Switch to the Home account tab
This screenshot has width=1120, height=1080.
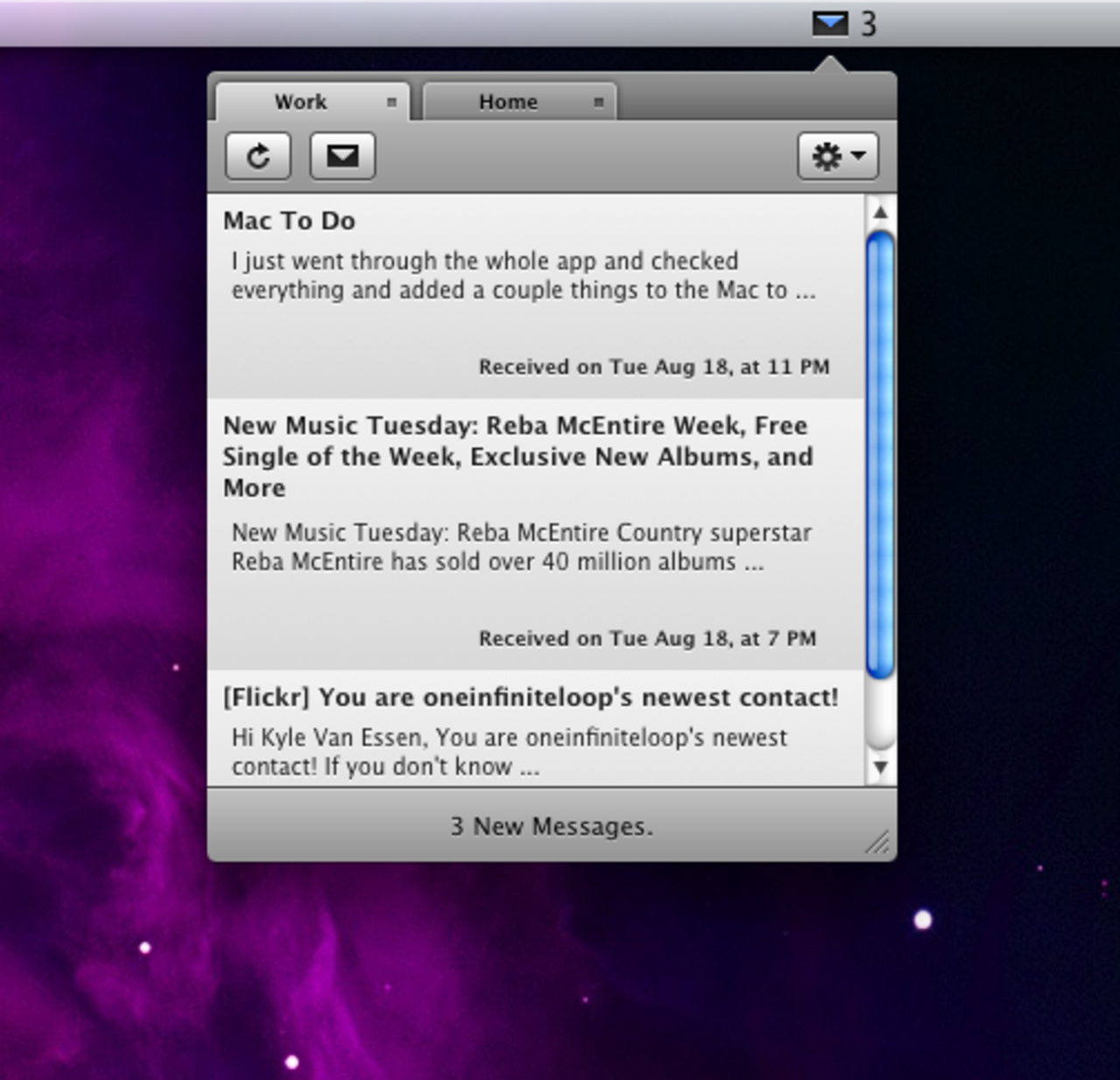[x=507, y=102]
